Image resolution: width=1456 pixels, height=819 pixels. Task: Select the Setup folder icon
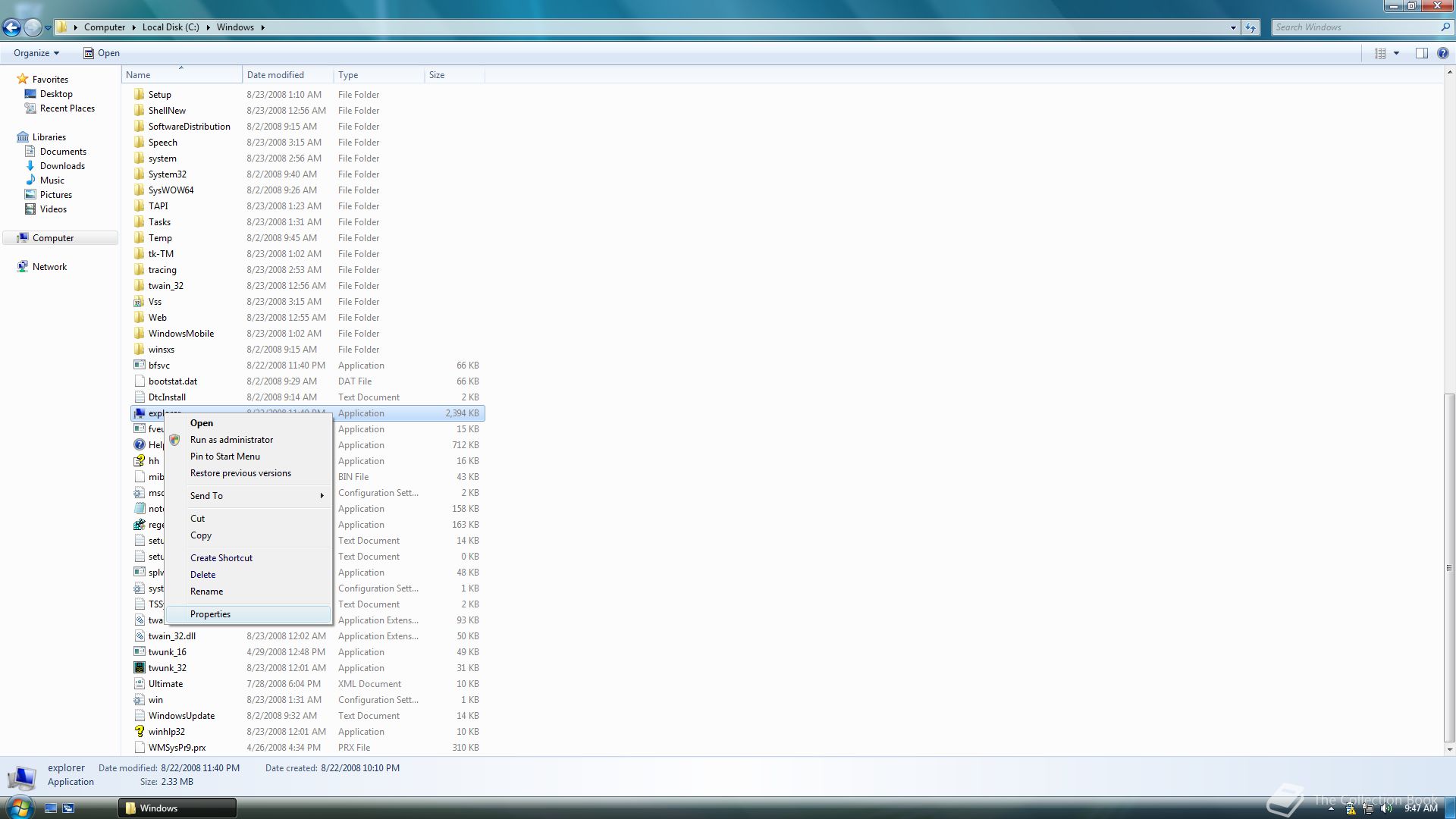coord(139,95)
